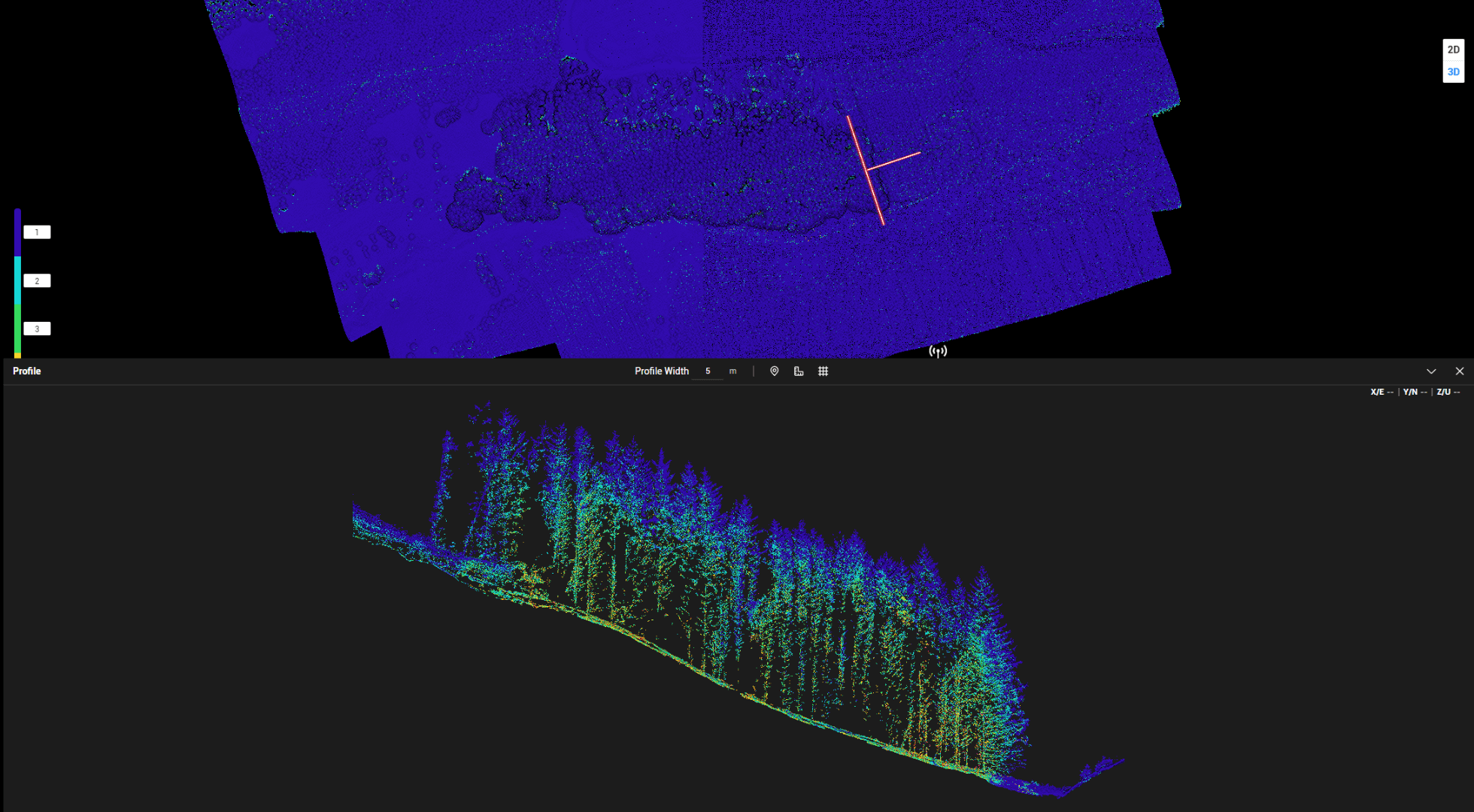The image size is (1474, 812).
Task: Click legend label 2 box
Action: [37, 280]
